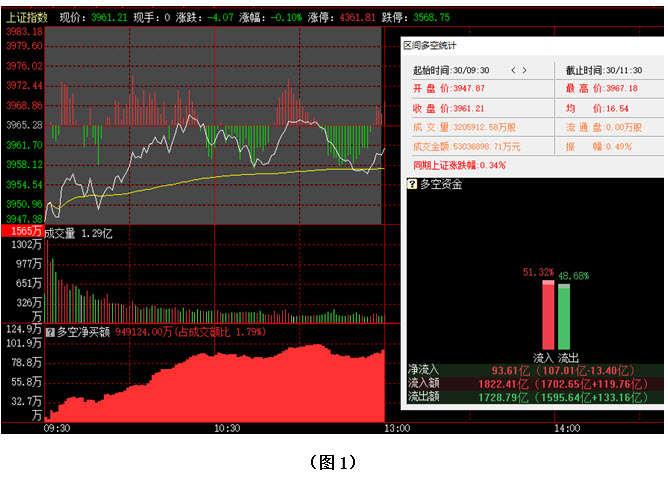
Task: Click the previous arrow next to 起始时间
Action: pos(514,70)
